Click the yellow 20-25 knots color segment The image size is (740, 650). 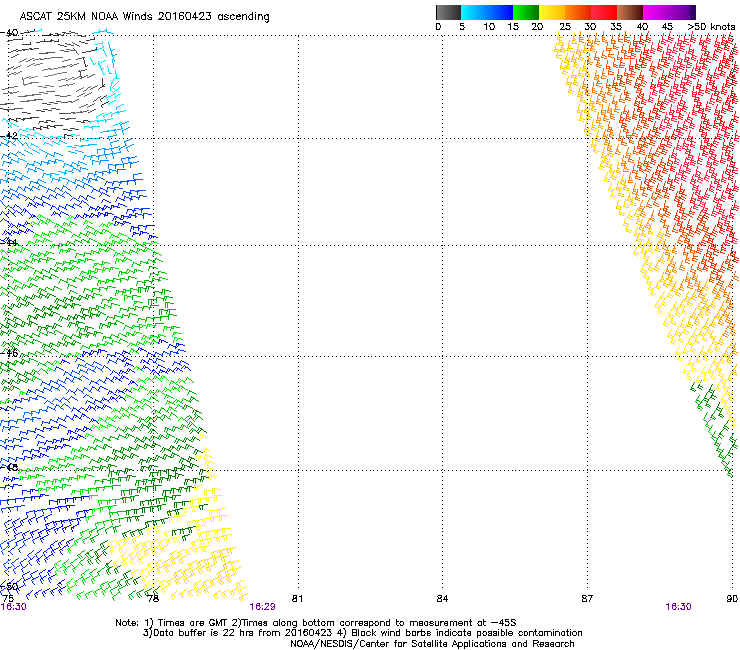click(552, 12)
